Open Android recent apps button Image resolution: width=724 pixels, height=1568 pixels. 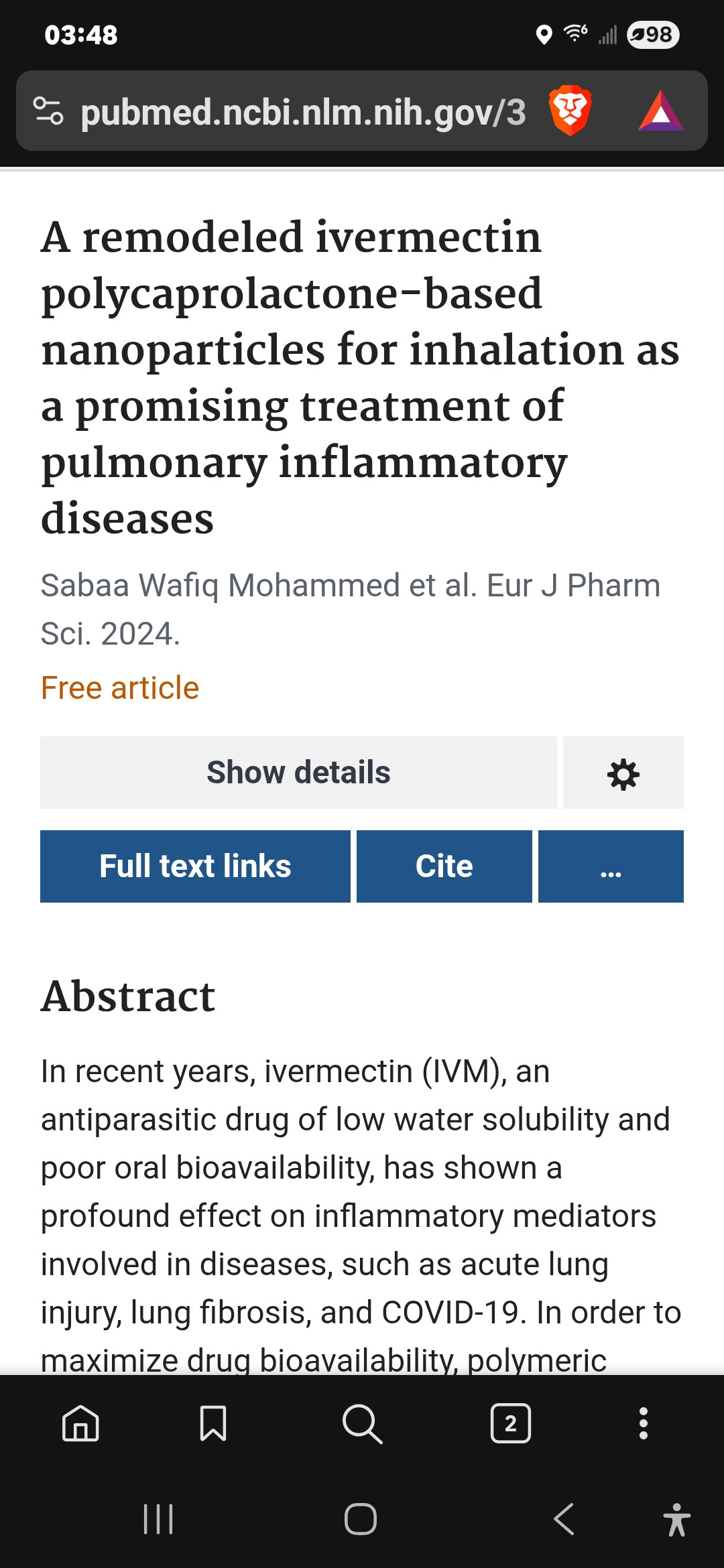point(158,1519)
